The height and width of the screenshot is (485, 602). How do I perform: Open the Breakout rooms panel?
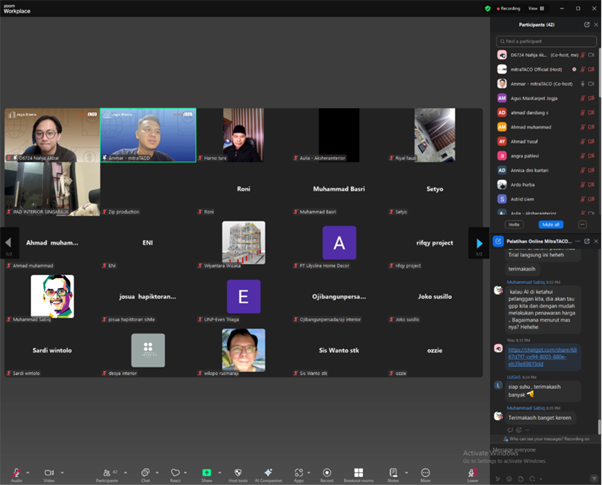point(359,472)
